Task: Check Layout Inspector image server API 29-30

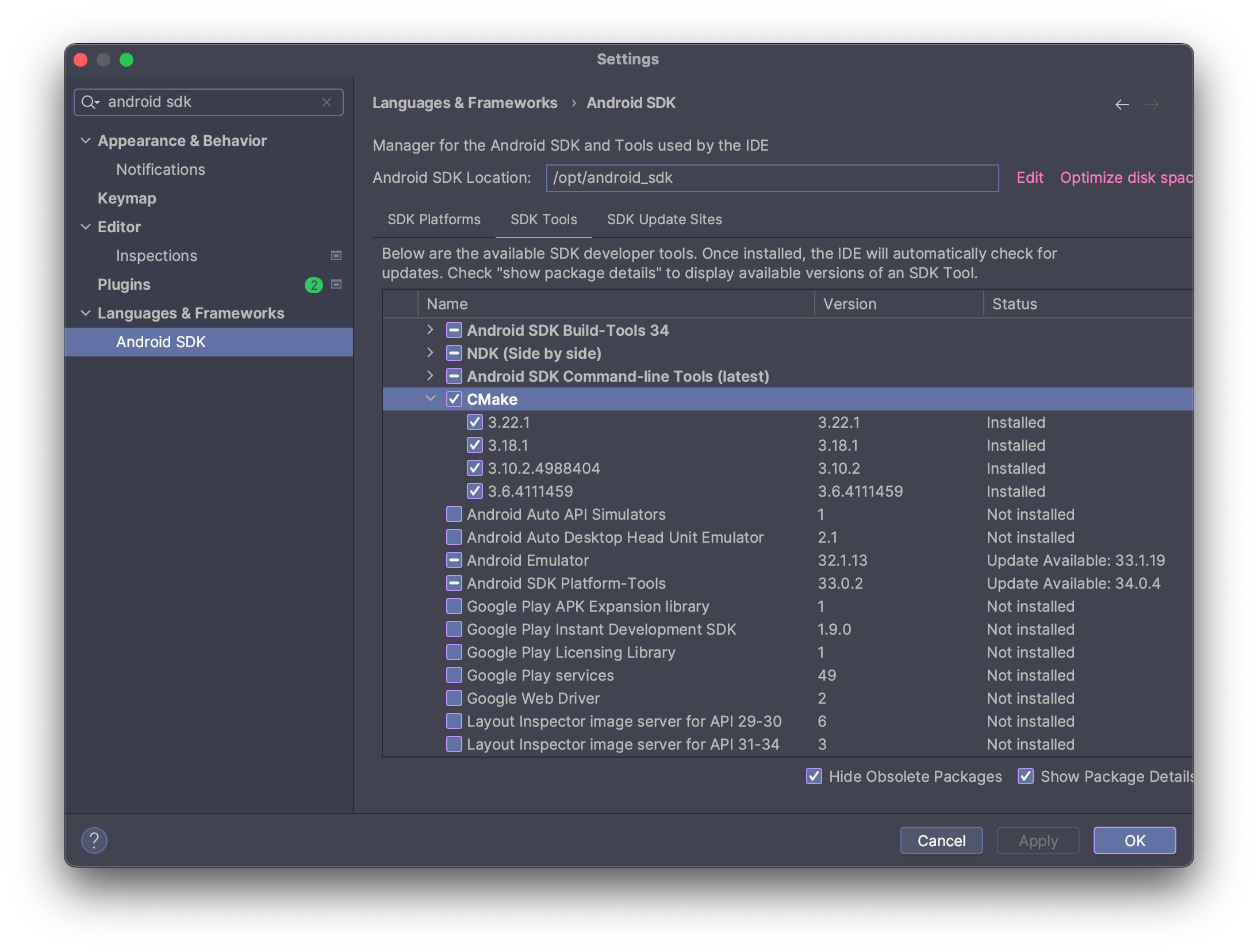Action: click(454, 721)
